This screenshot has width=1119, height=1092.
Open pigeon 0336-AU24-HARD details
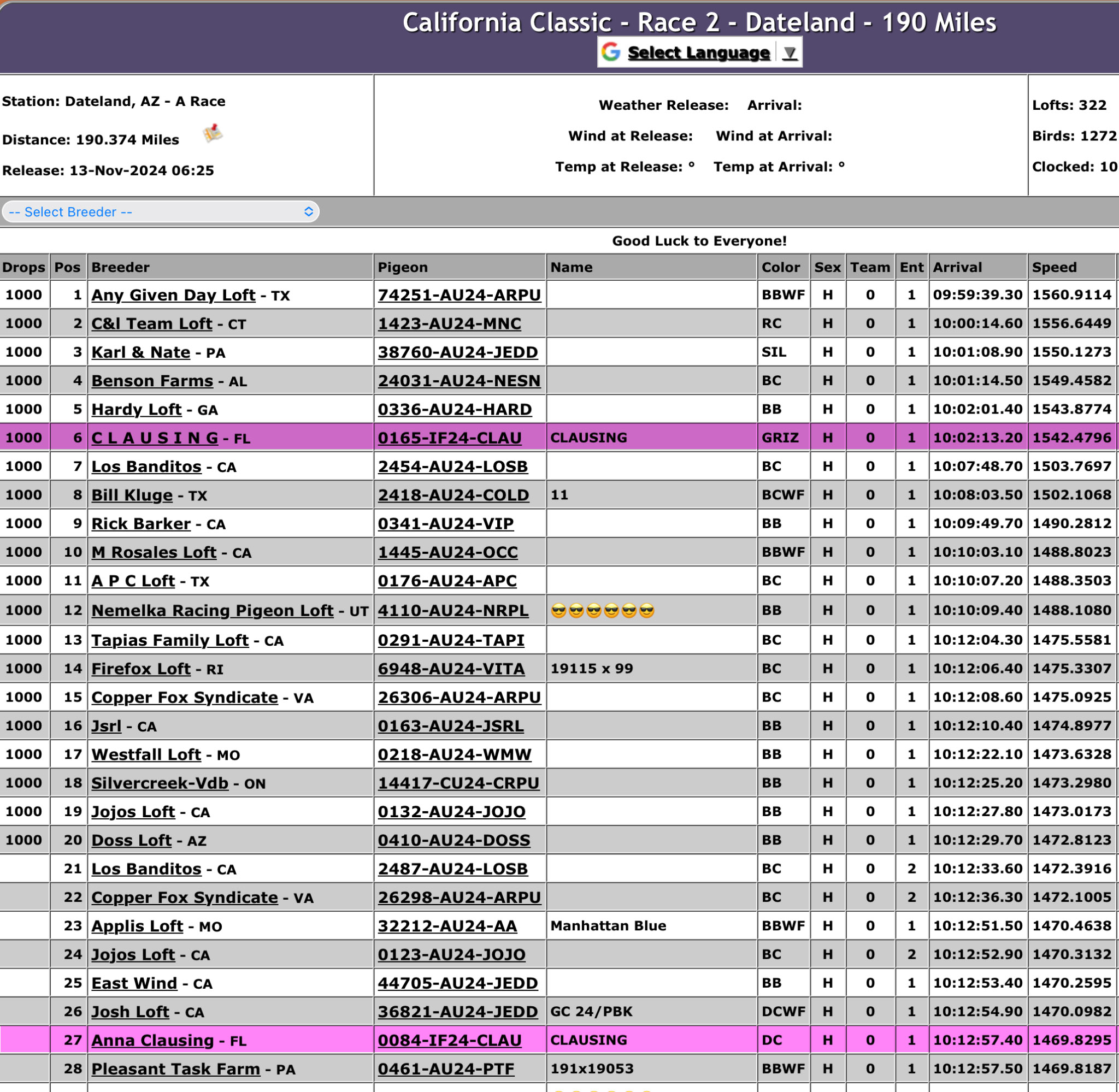454,410
